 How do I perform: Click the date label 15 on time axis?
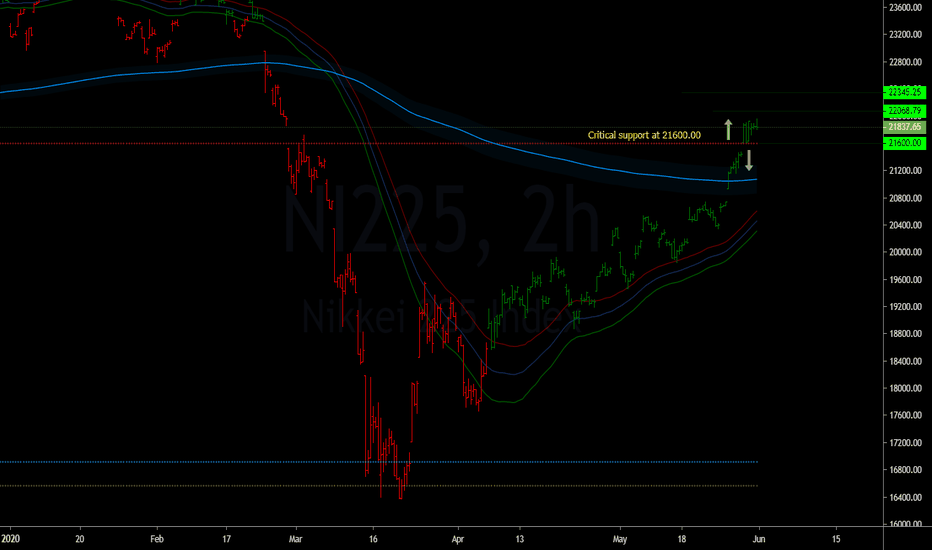click(836, 539)
